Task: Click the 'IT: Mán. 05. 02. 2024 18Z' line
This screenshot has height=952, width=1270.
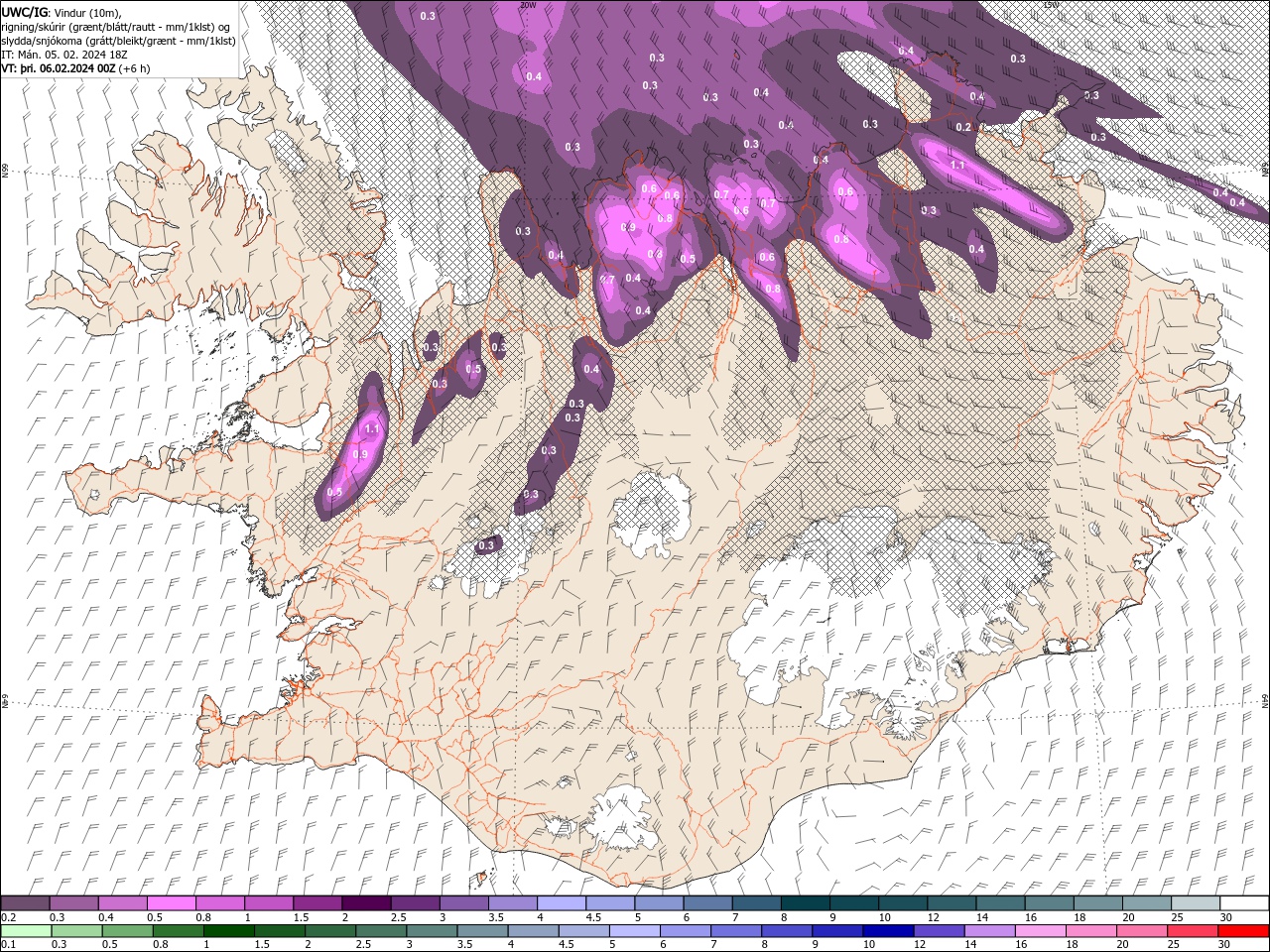Action: tap(64, 55)
